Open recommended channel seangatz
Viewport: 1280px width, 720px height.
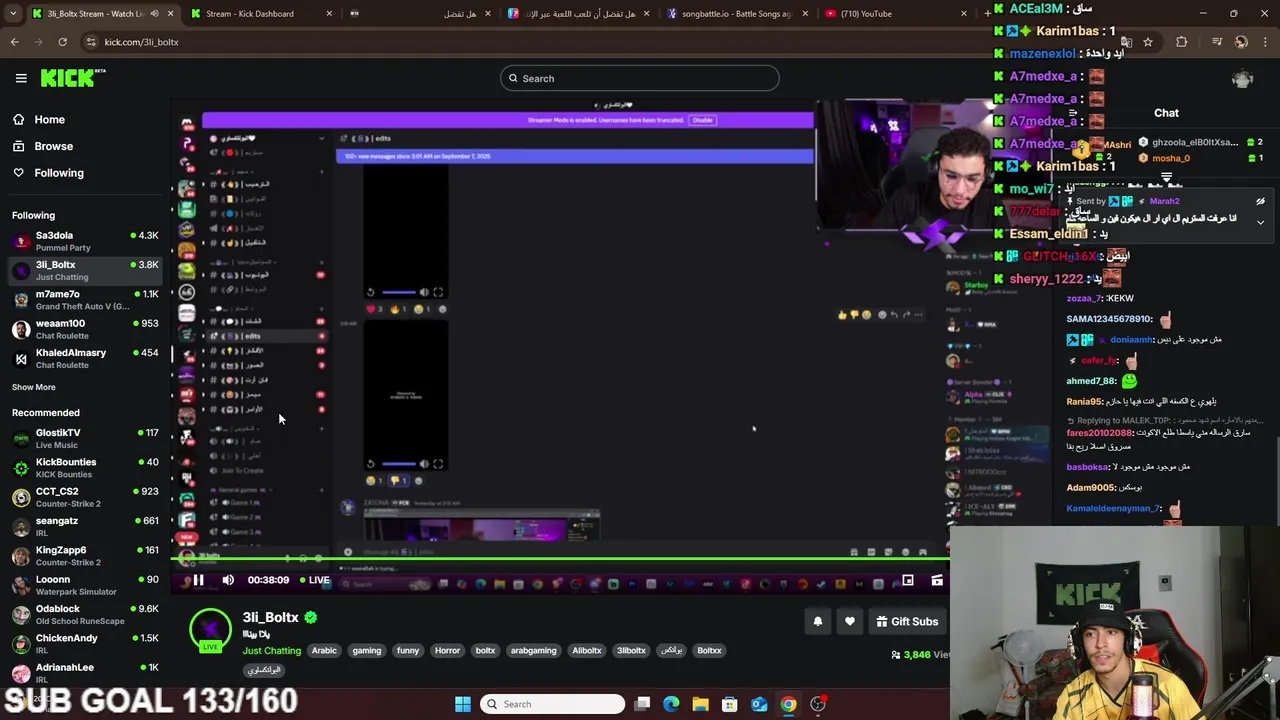[85, 526]
